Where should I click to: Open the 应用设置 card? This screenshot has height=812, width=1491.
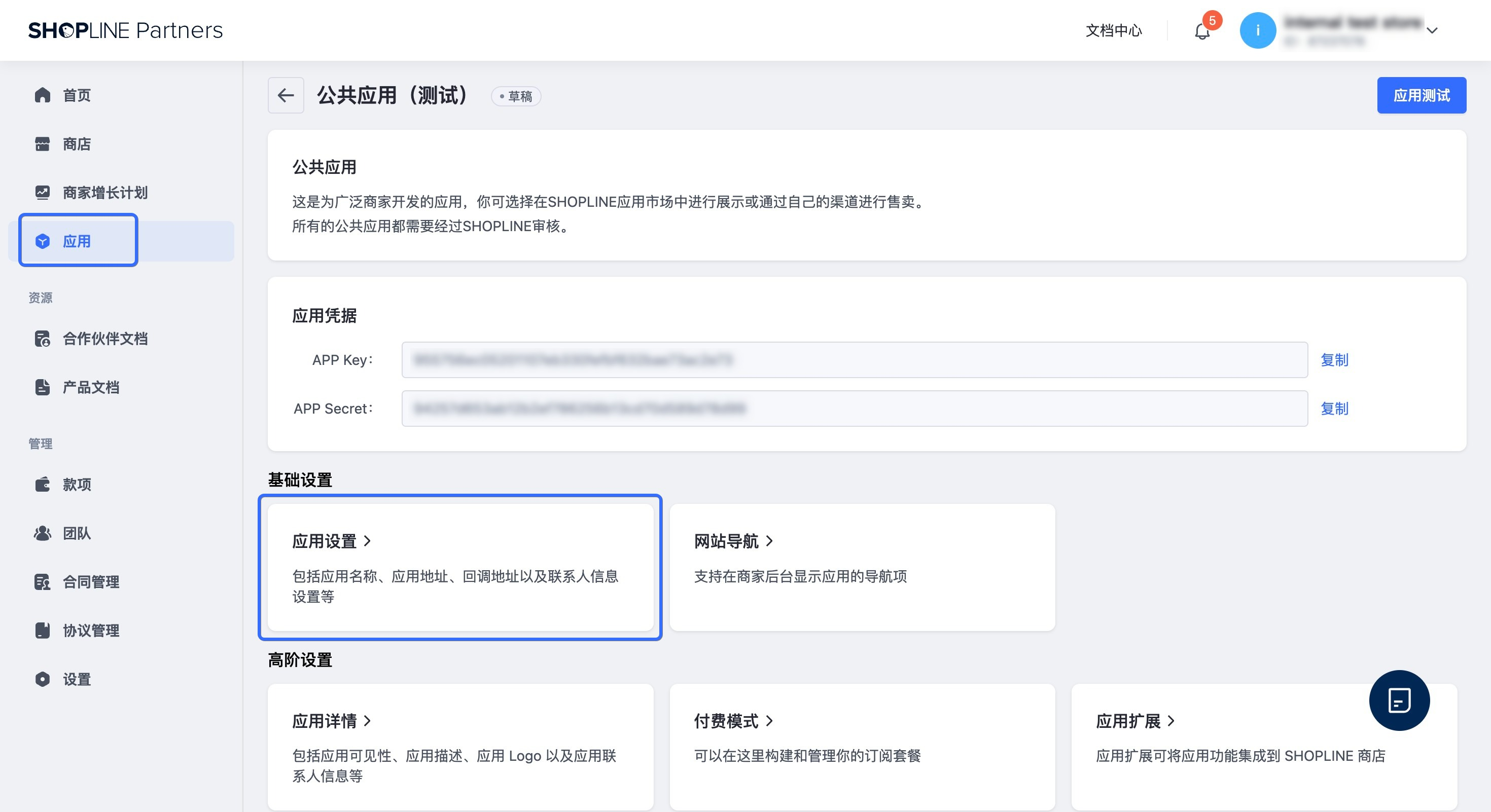(x=460, y=567)
